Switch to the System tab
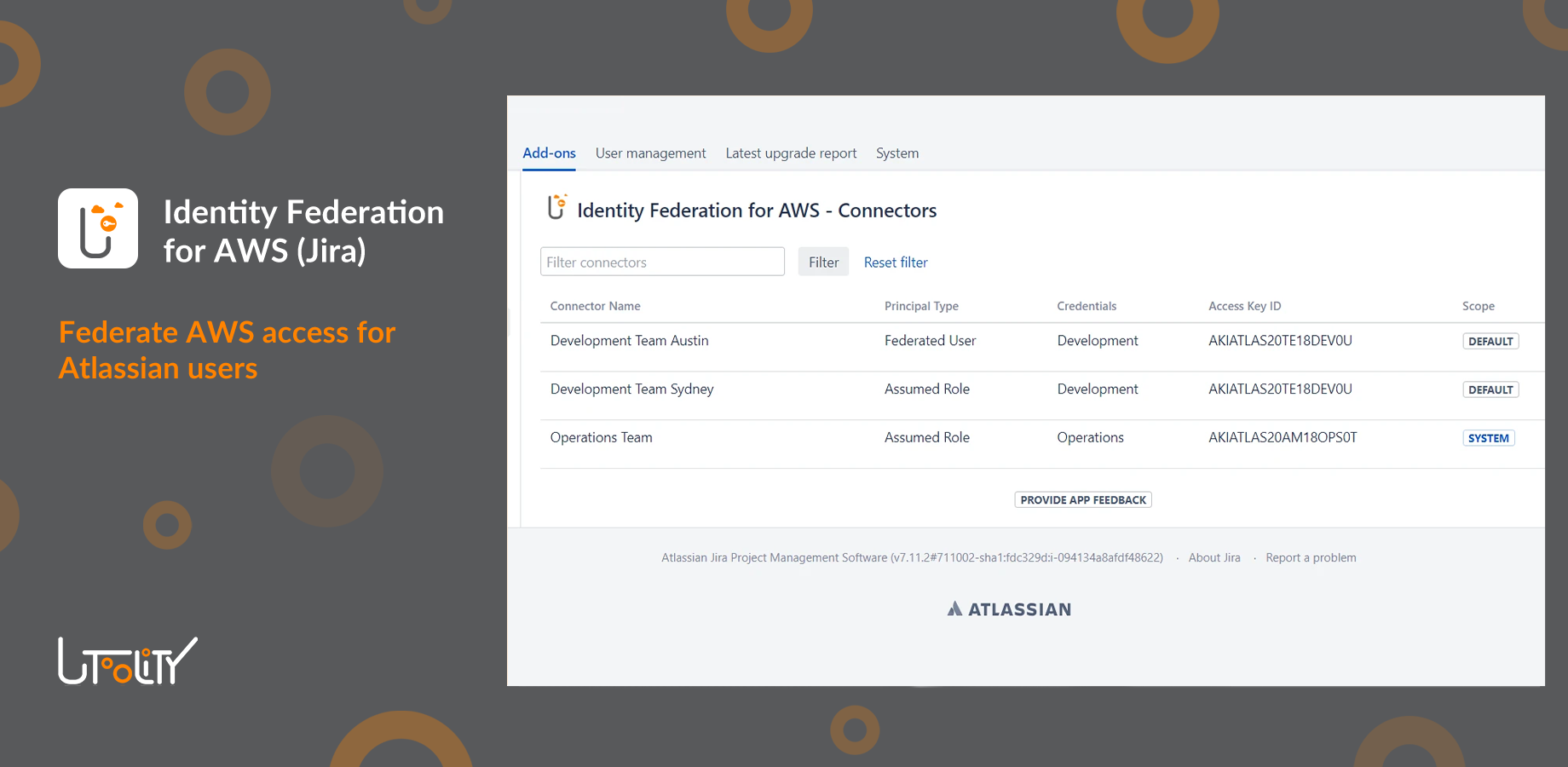Viewport: 1568px width, 767px height. tap(896, 153)
